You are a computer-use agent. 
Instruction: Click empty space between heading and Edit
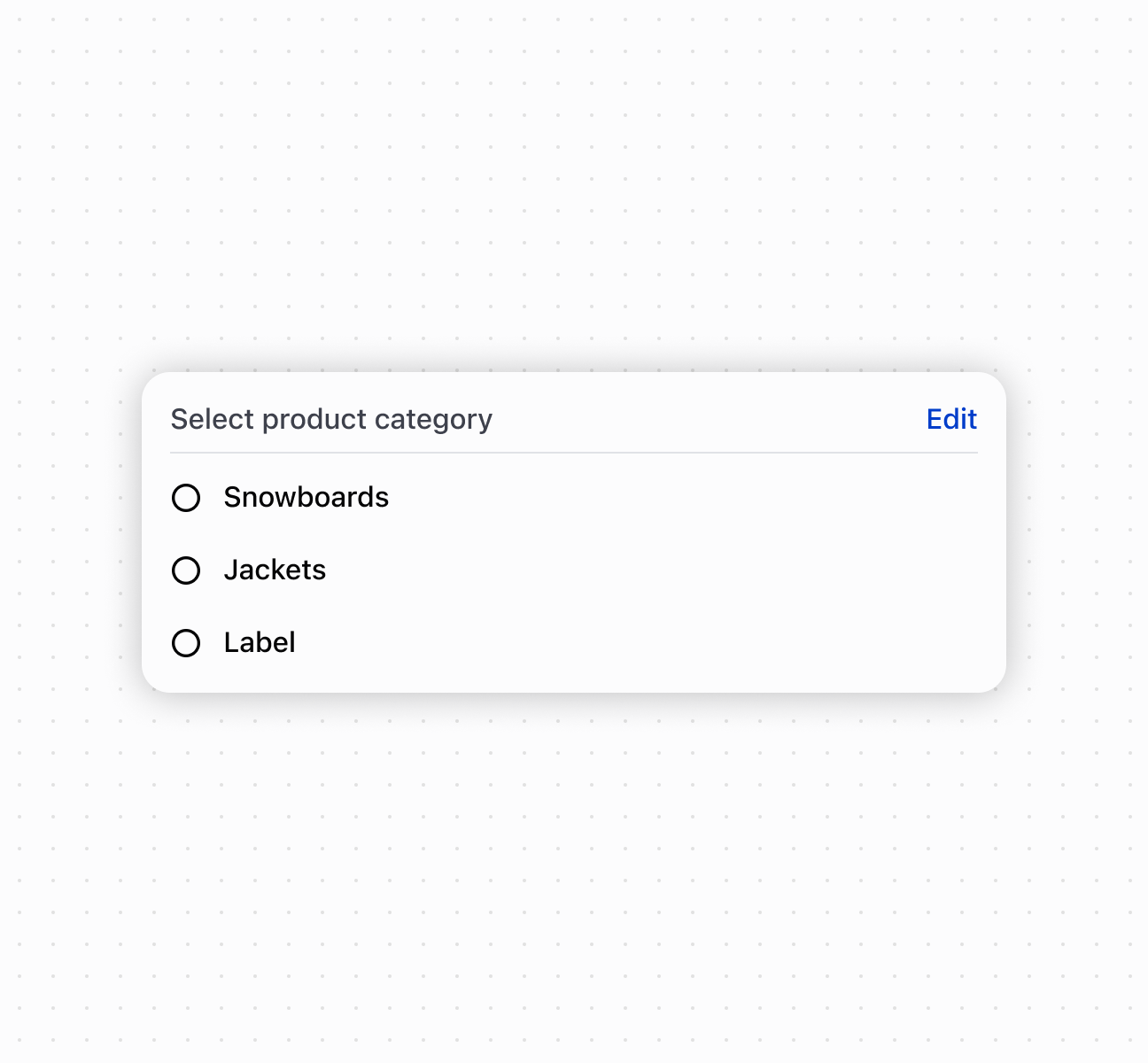click(709, 419)
